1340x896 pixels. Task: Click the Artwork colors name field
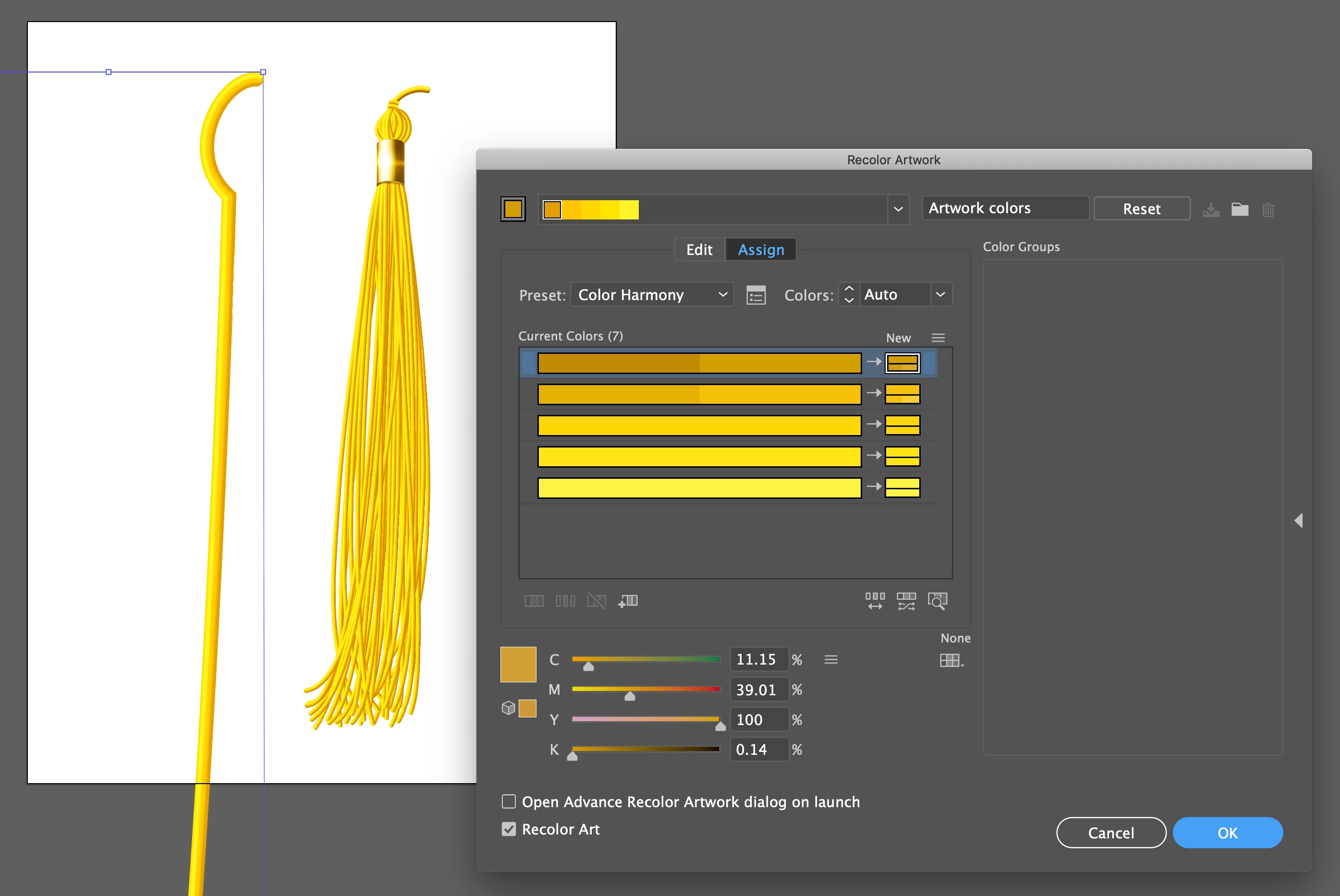click(1005, 208)
